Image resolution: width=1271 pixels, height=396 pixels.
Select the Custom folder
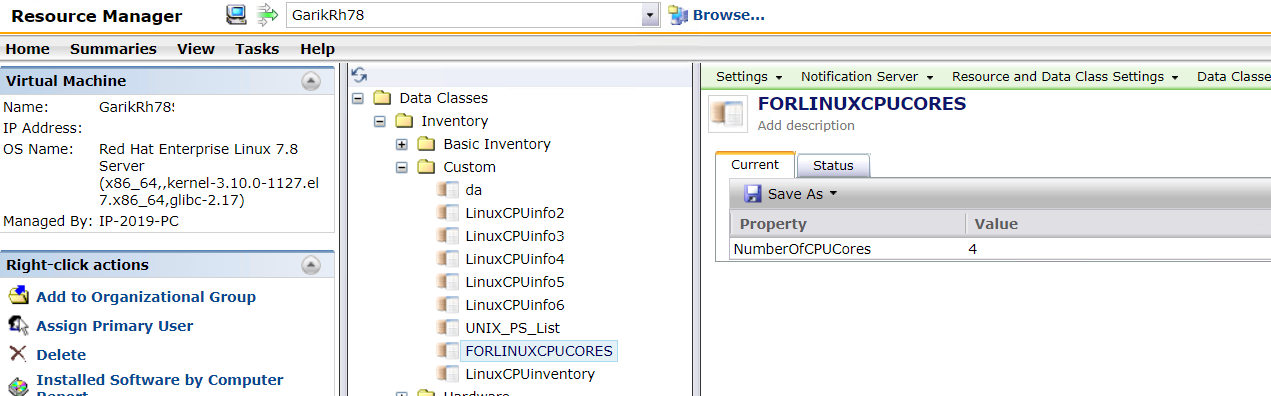pyautogui.click(x=469, y=167)
